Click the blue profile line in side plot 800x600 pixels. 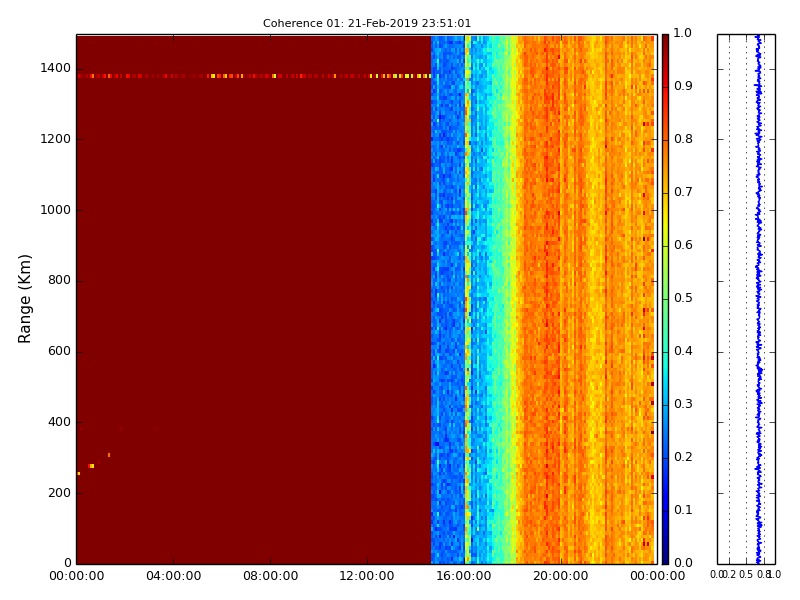pos(759,299)
